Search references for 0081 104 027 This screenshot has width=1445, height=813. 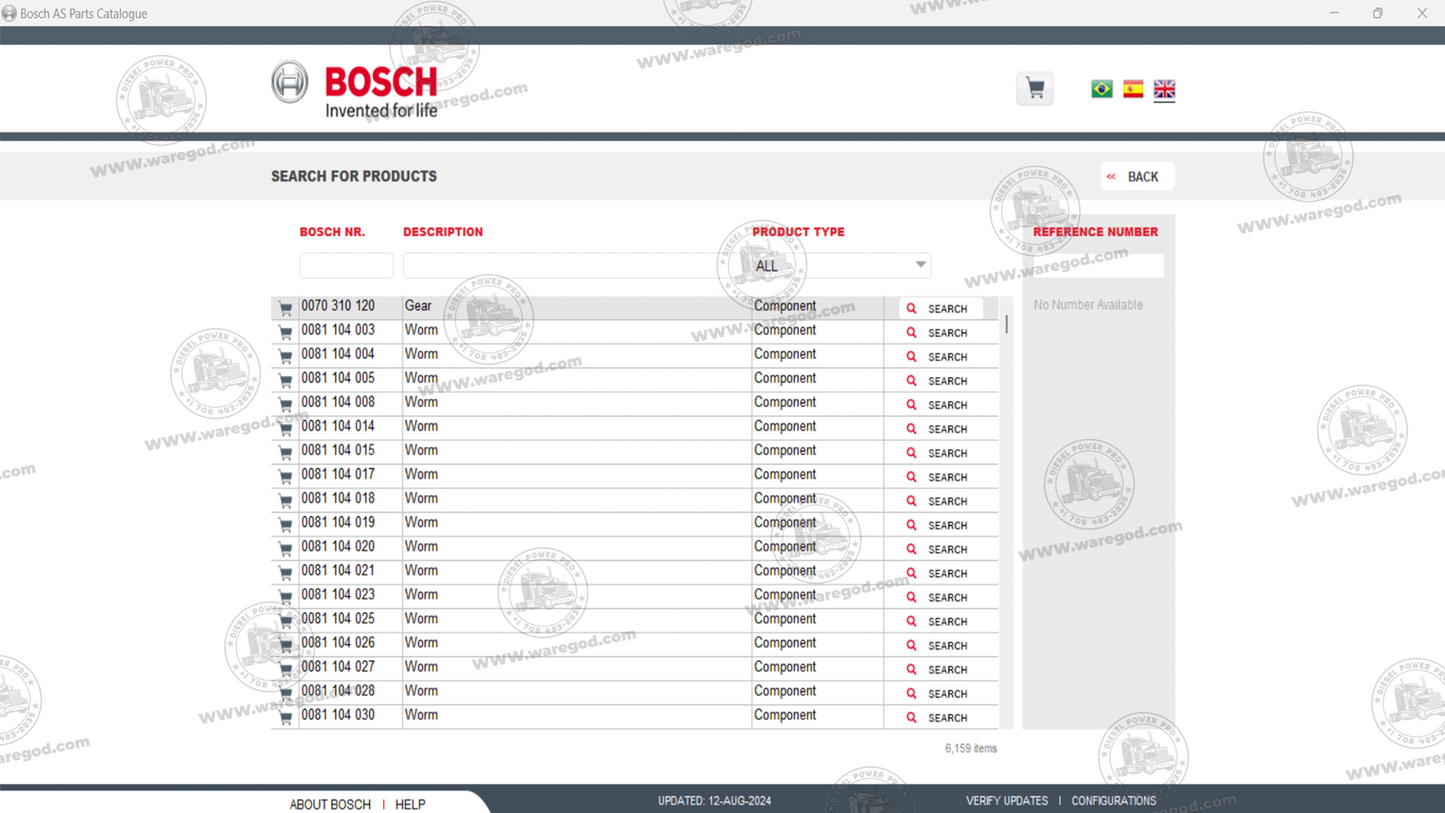(x=939, y=669)
